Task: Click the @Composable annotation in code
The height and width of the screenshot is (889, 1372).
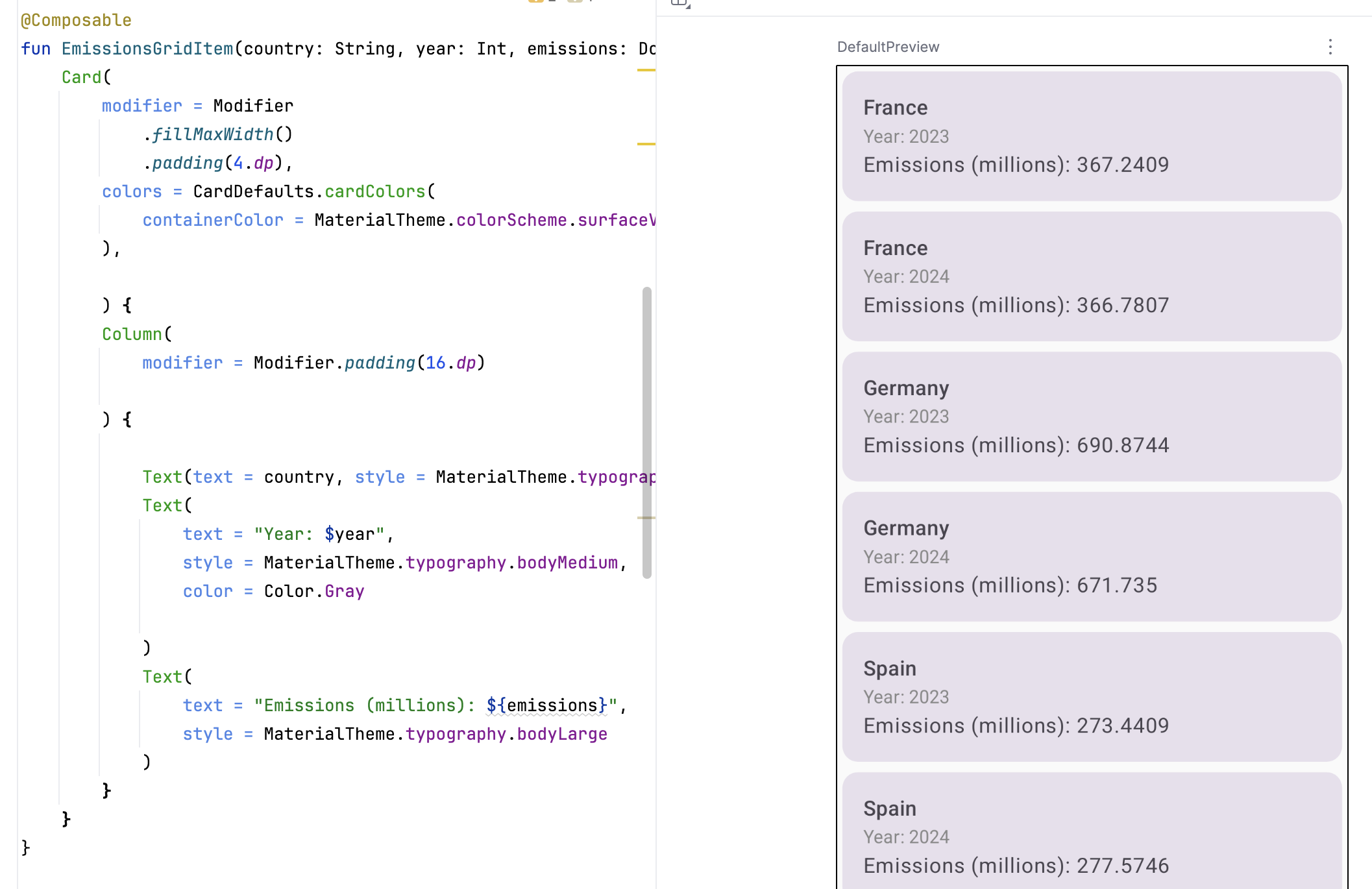Action: pyautogui.click(x=76, y=20)
